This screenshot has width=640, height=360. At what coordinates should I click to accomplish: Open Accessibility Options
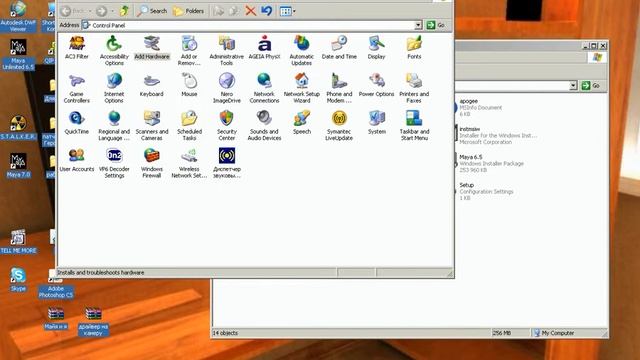(x=114, y=50)
